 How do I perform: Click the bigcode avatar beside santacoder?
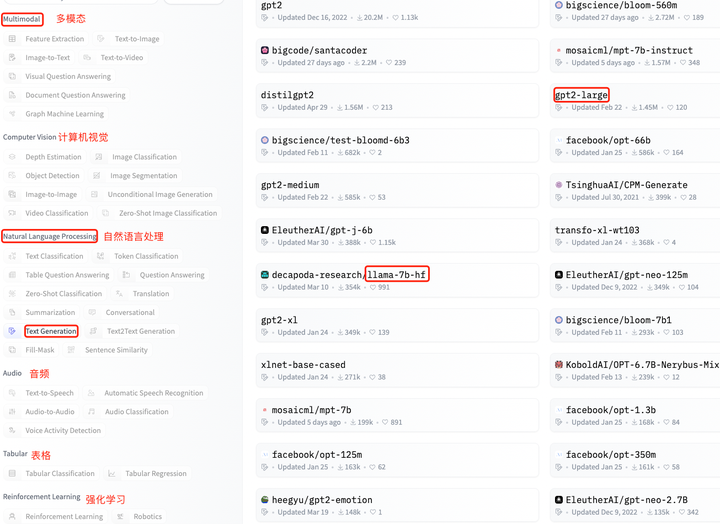pos(264,50)
